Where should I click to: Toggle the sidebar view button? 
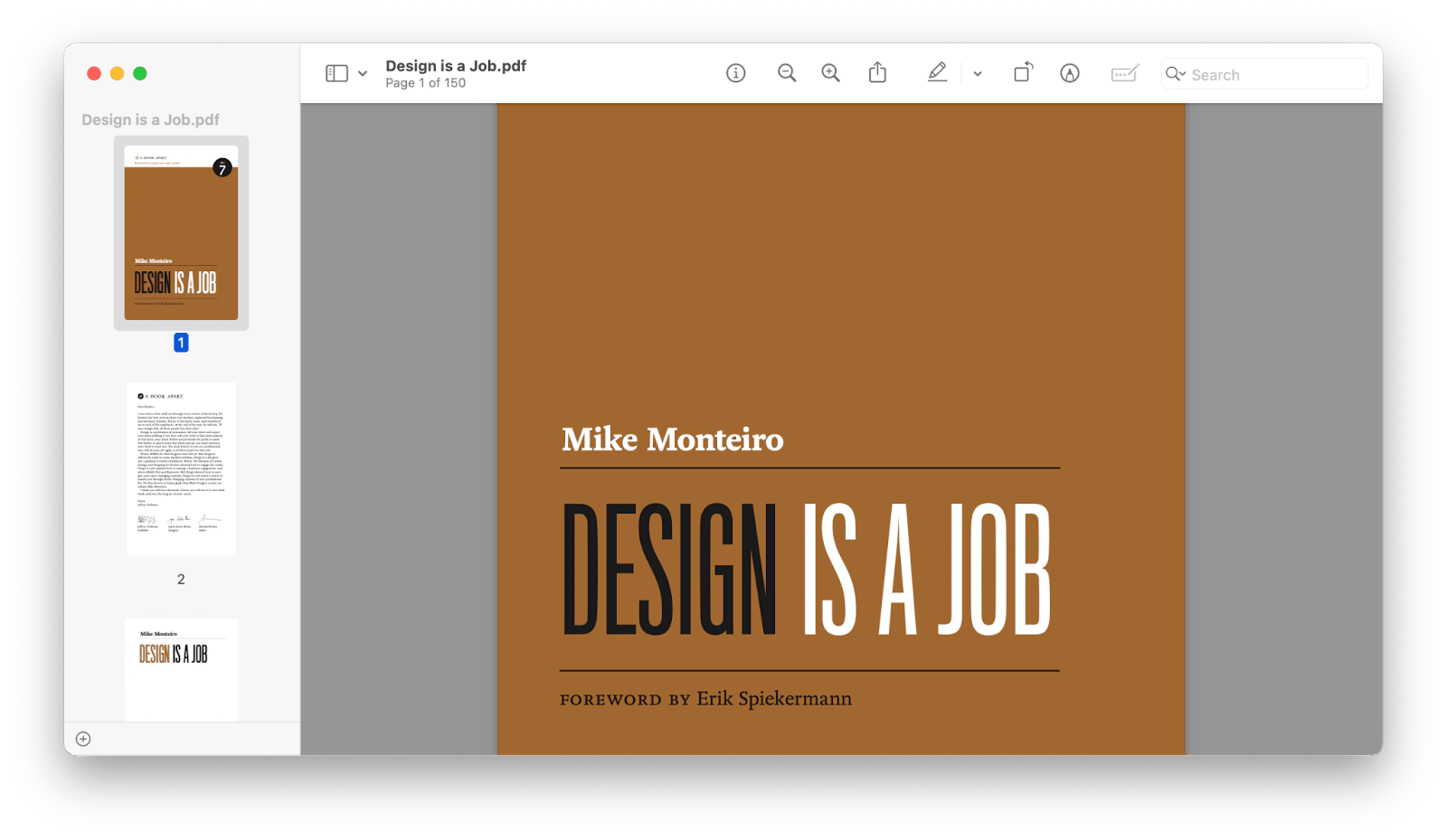click(x=336, y=73)
